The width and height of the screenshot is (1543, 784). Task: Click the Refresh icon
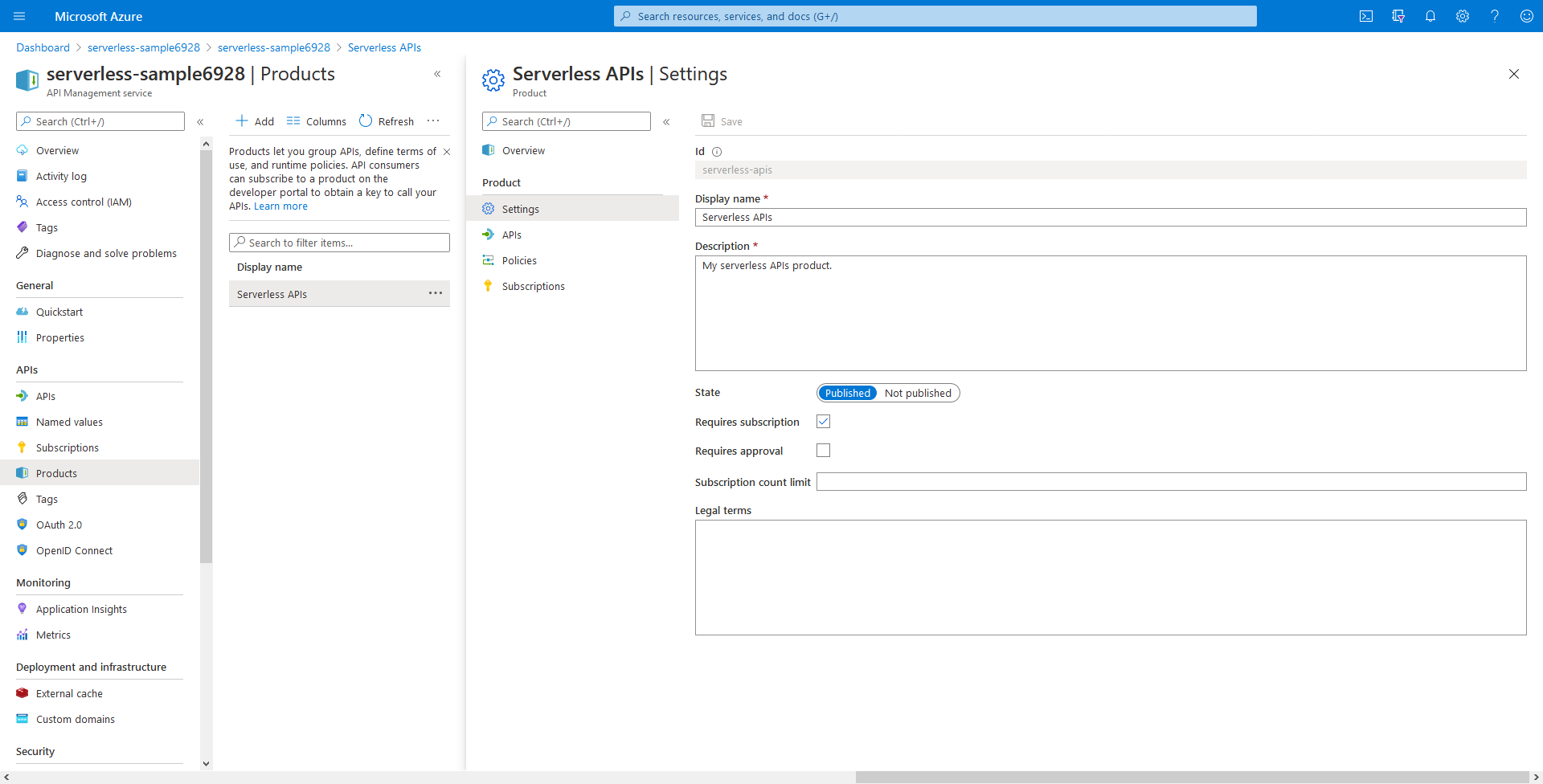coord(366,120)
